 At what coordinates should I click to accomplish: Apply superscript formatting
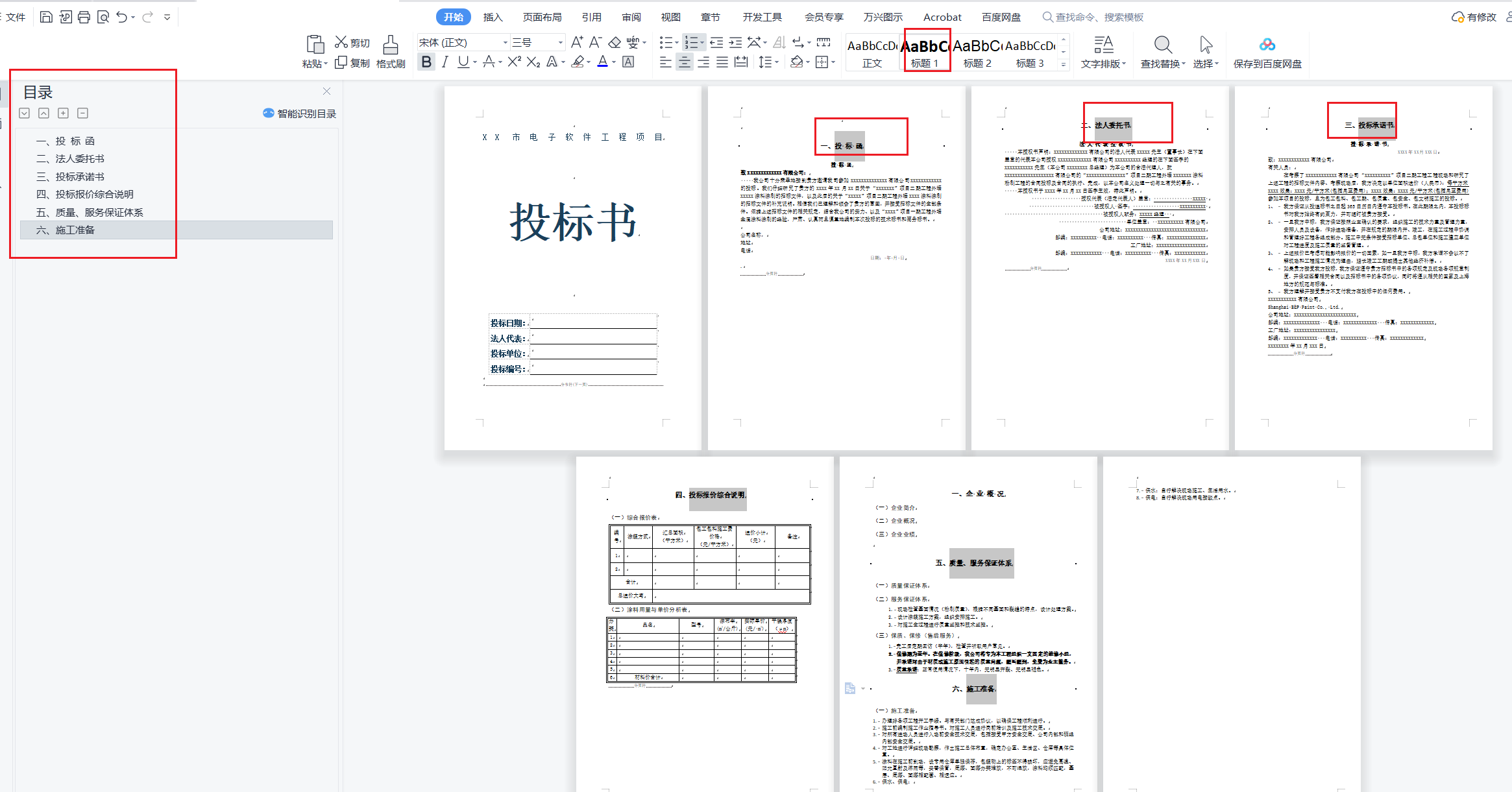click(514, 62)
